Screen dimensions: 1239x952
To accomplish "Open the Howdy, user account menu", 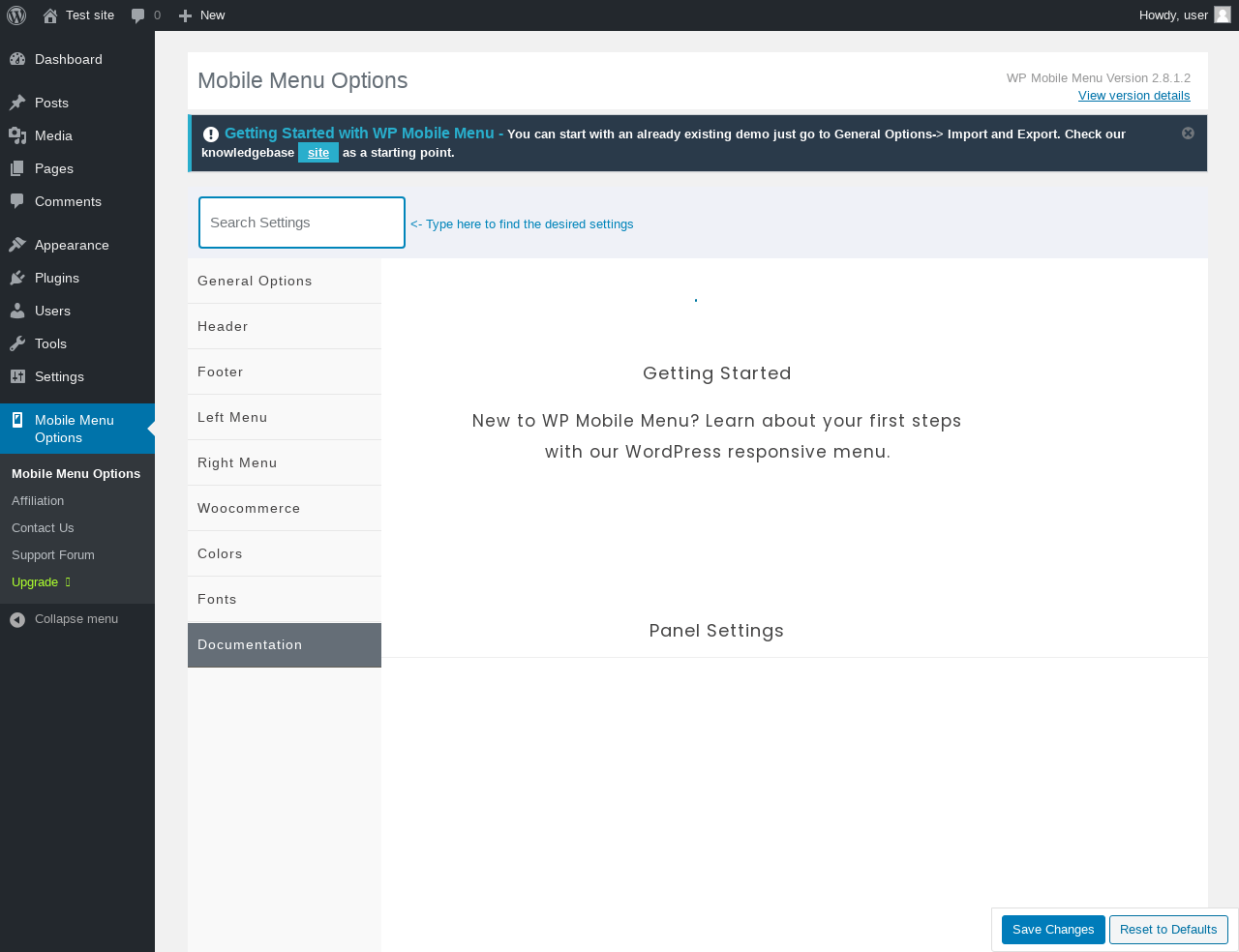I will coord(1185,15).
